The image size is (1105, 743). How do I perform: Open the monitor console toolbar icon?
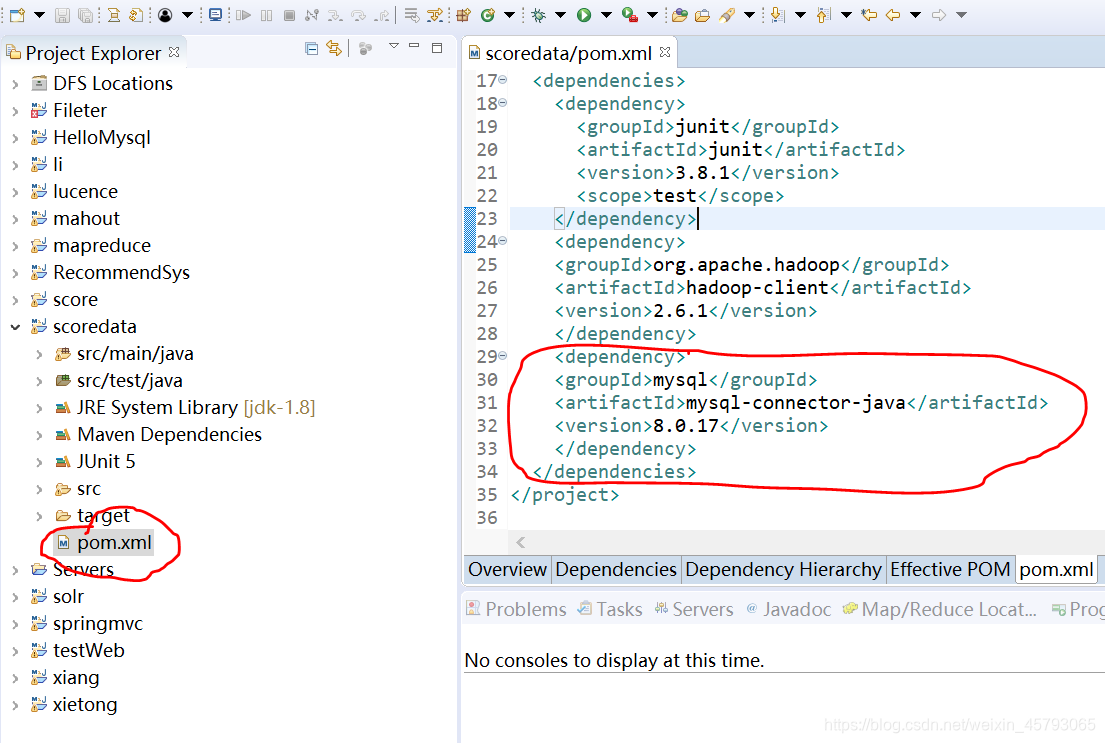tap(216, 15)
